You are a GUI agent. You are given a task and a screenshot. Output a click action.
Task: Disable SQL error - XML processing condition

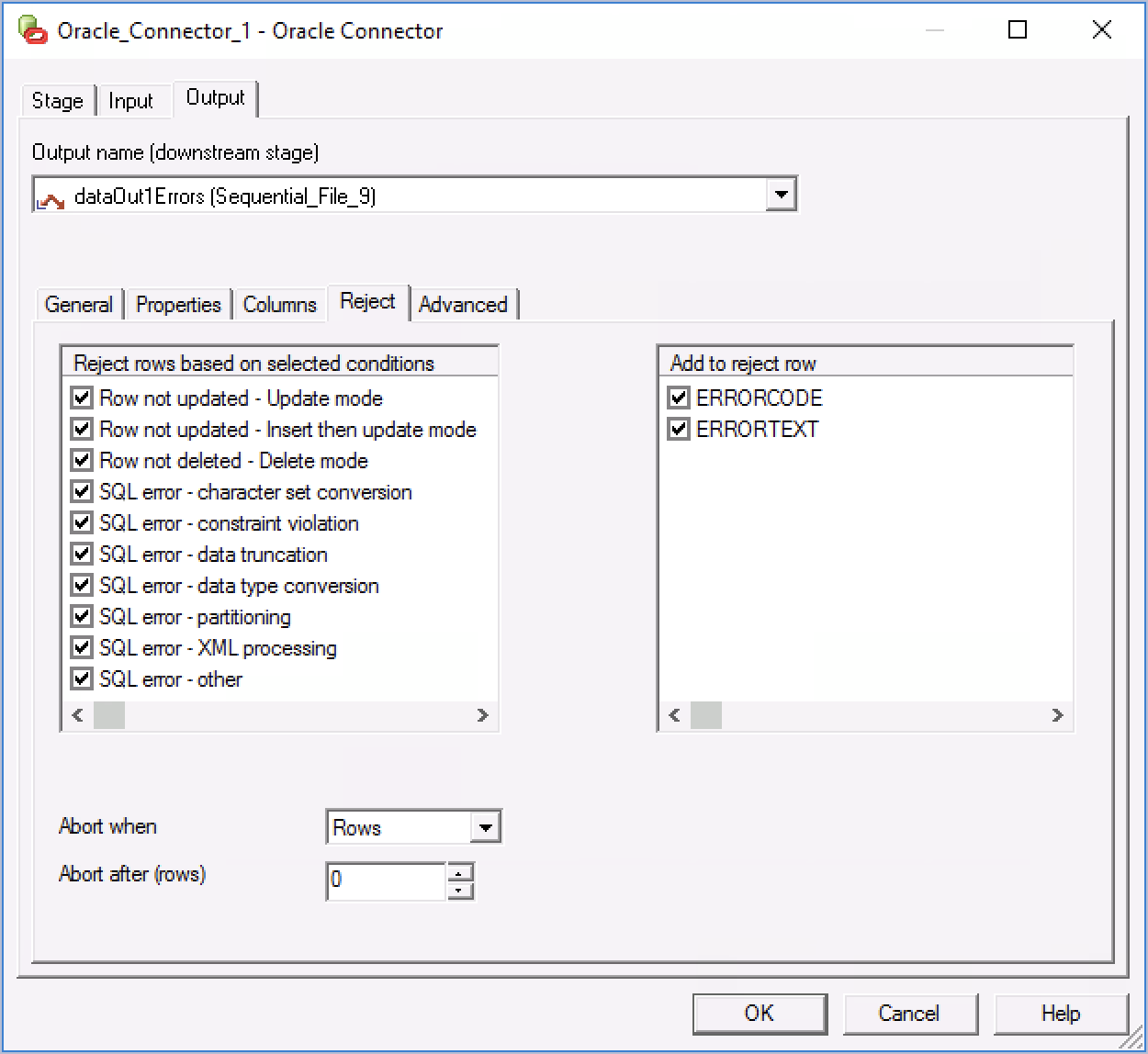83,648
